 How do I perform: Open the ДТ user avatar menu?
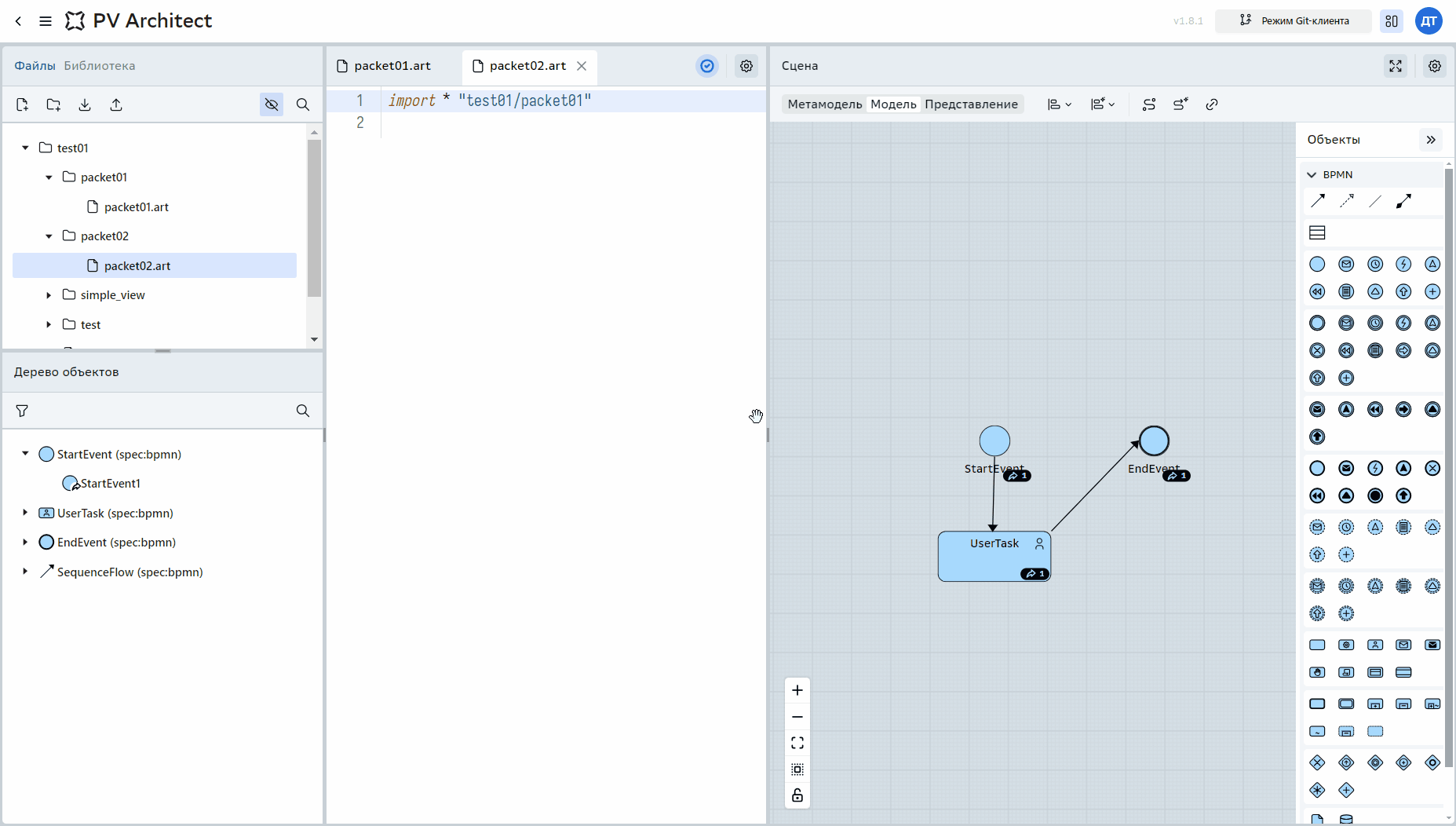pyautogui.click(x=1429, y=21)
